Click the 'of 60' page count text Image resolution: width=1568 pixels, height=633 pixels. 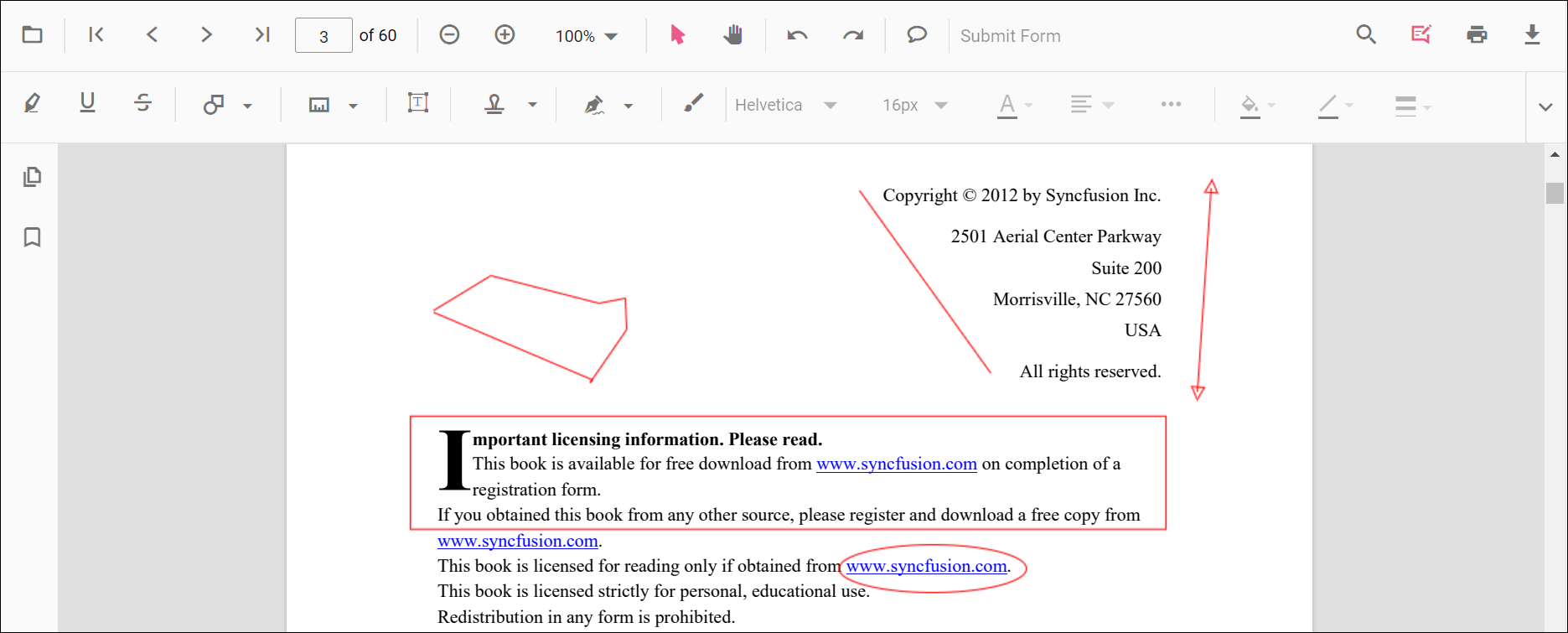(378, 35)
